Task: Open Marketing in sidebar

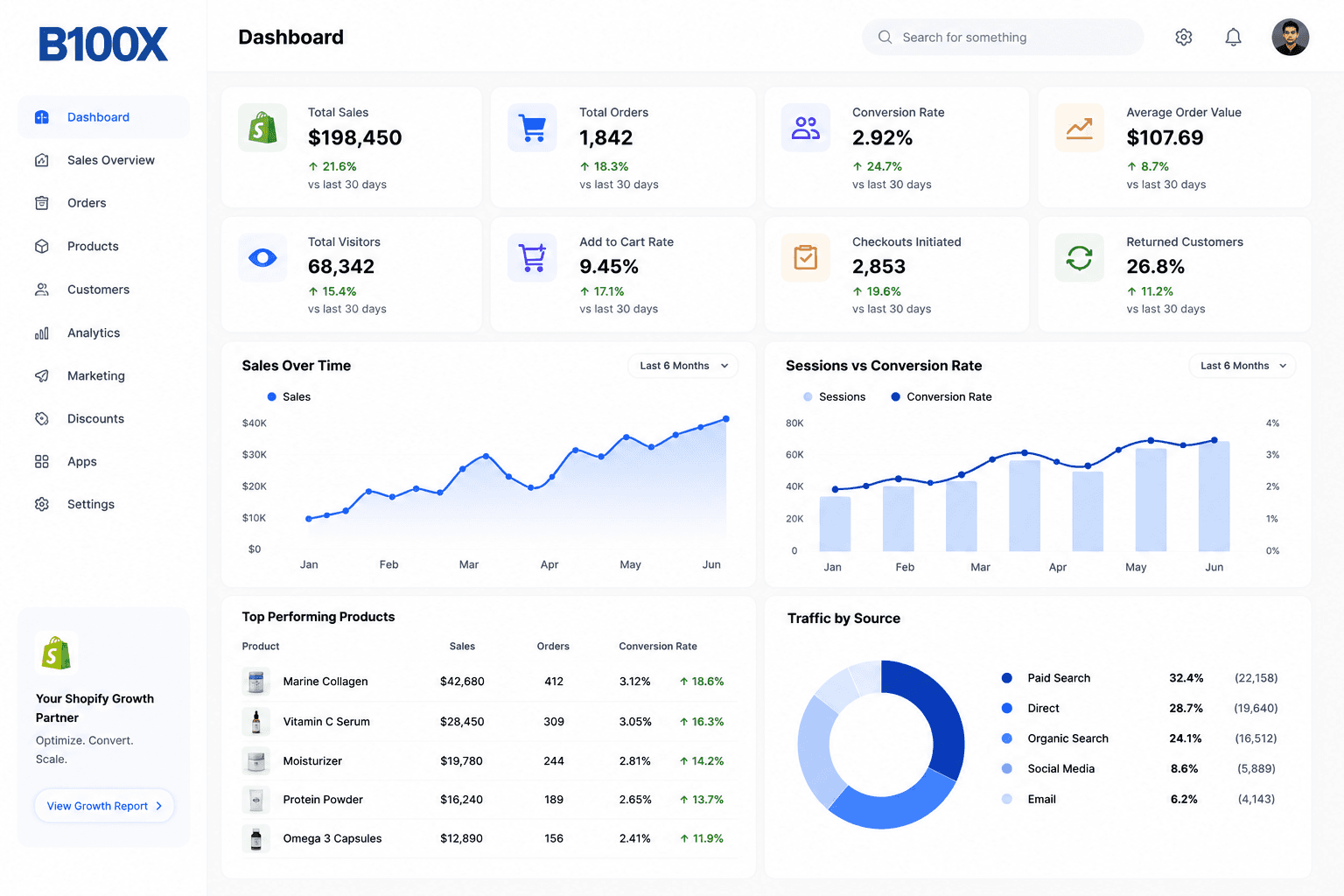Action: pyautogui.click(x=103, y=376)
